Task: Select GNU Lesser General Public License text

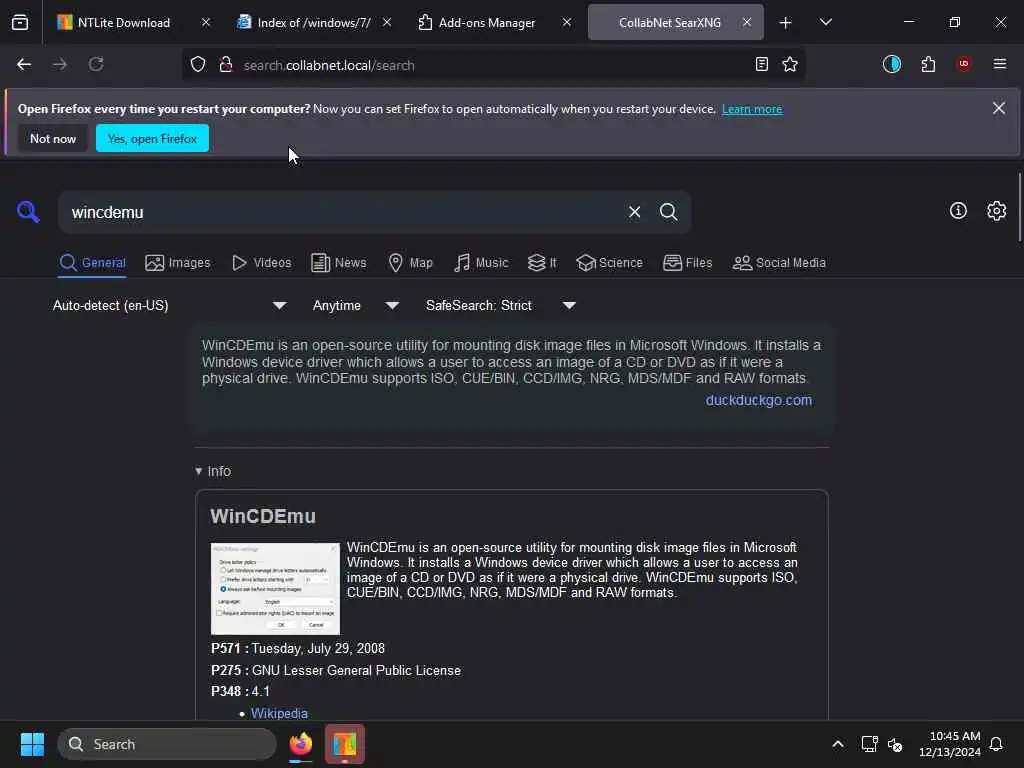Action: 356,670
